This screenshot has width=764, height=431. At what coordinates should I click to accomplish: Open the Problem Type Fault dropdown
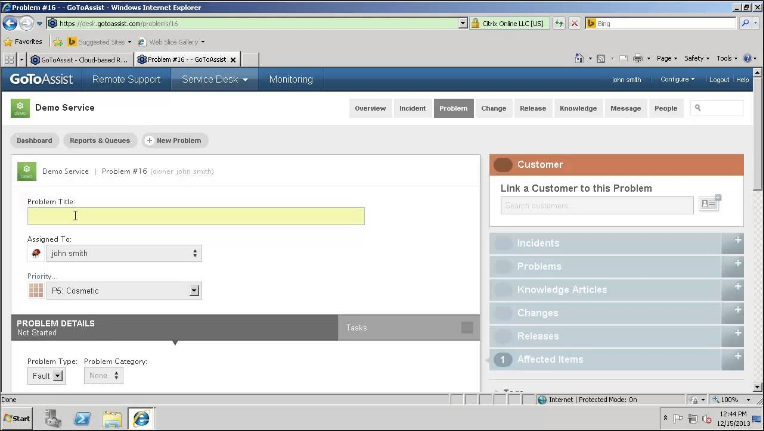pos(46,376)
